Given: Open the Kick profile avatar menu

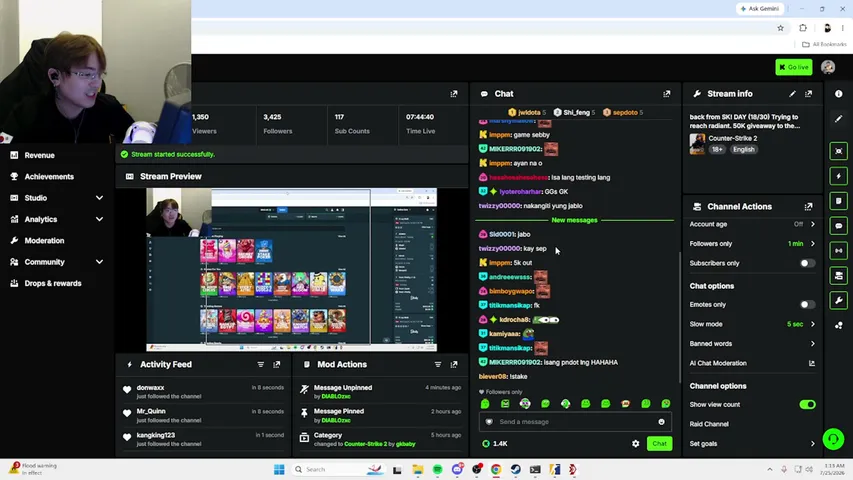Looking at the screenshot, I should [828, 67].
